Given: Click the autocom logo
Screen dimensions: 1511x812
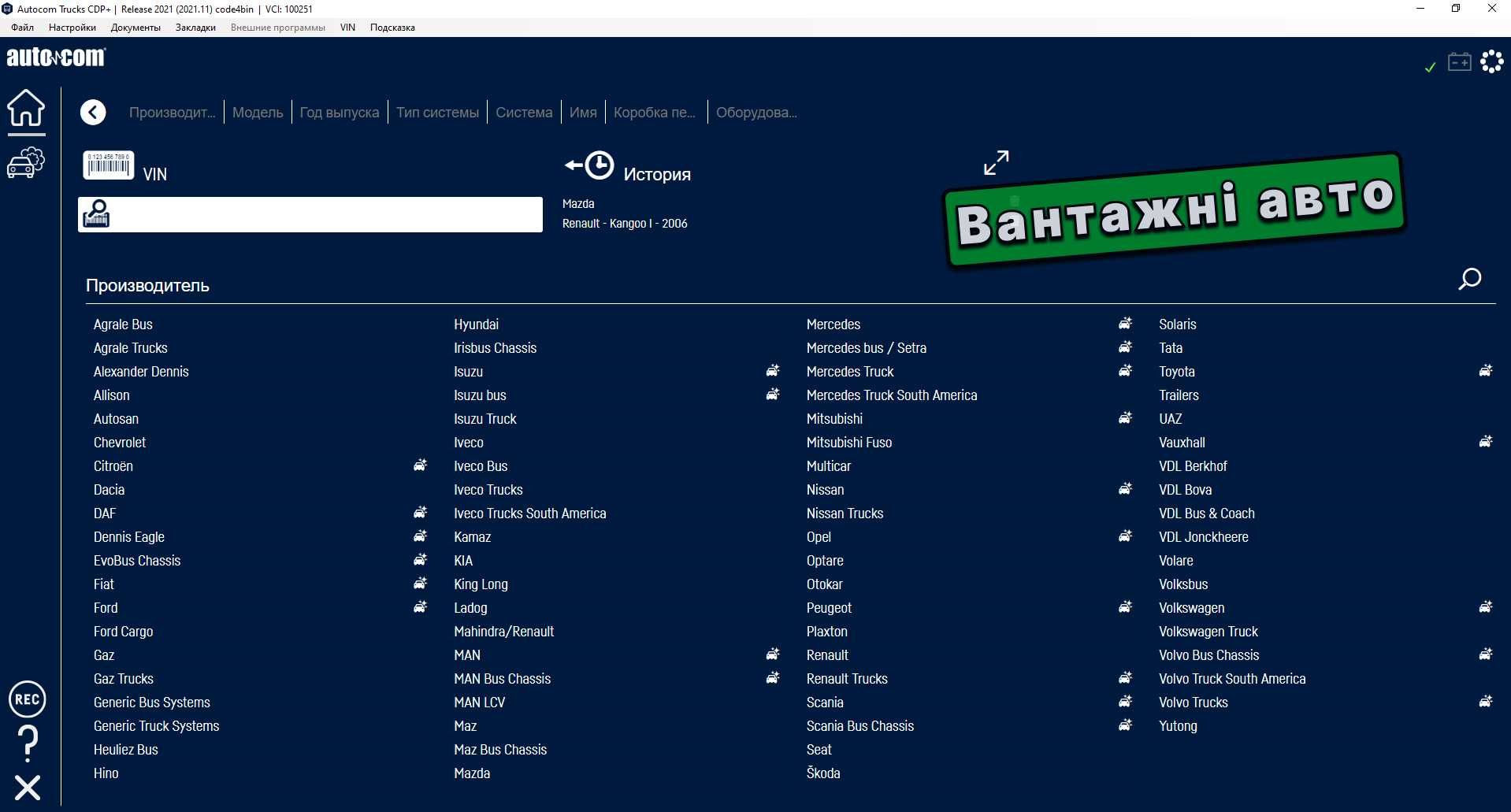Looking at the screenshot, I should [56, 57].
